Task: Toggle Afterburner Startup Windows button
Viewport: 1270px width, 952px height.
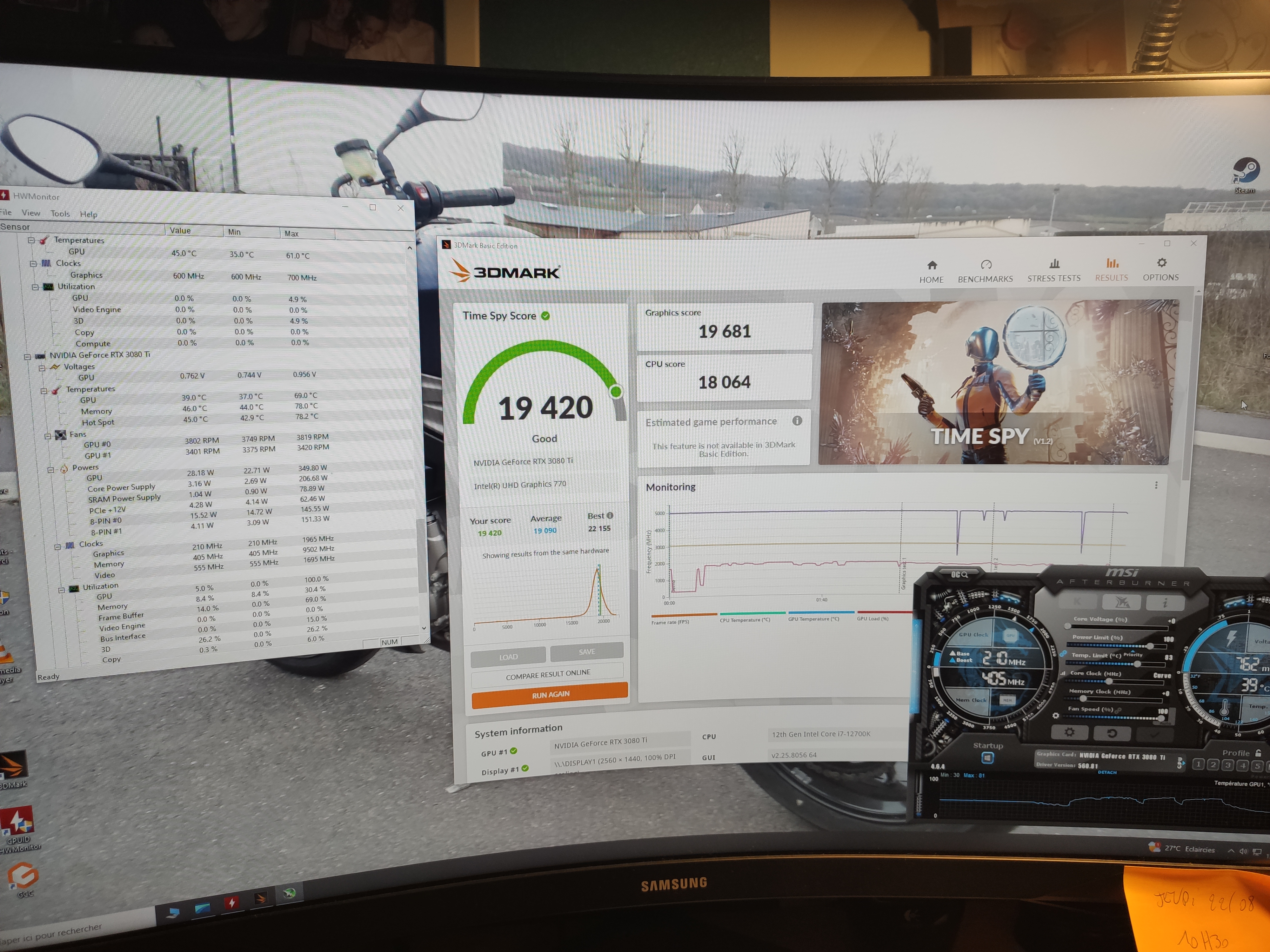Action: tap(987, 758)
